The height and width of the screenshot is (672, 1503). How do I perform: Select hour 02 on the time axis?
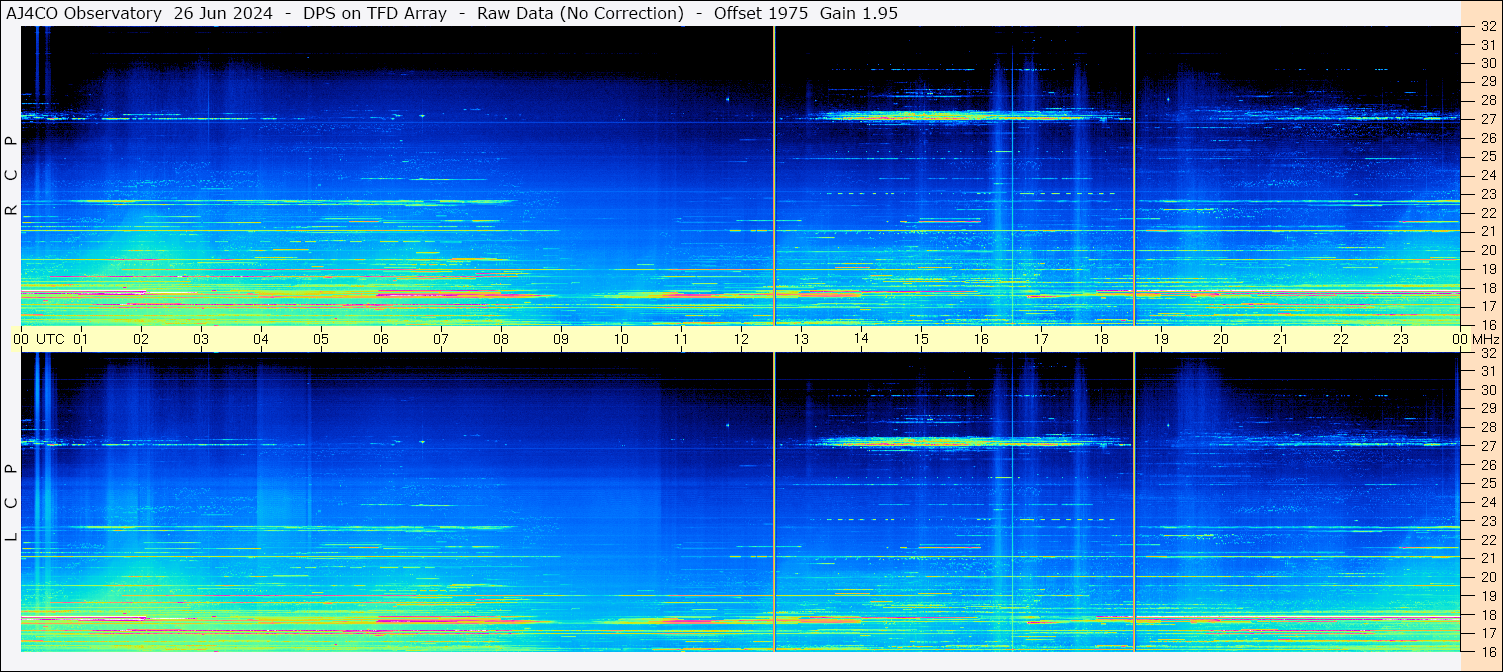point(141,339)
